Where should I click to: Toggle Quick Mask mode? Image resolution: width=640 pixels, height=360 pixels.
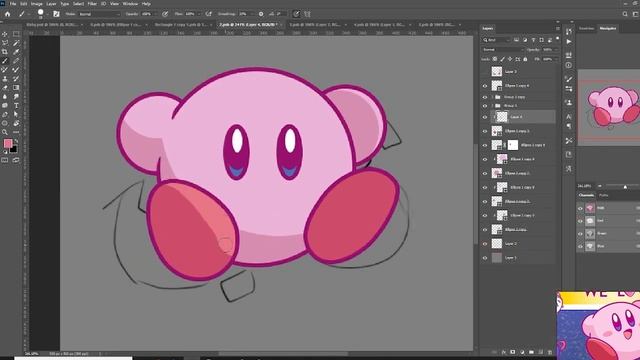(5, 160)
